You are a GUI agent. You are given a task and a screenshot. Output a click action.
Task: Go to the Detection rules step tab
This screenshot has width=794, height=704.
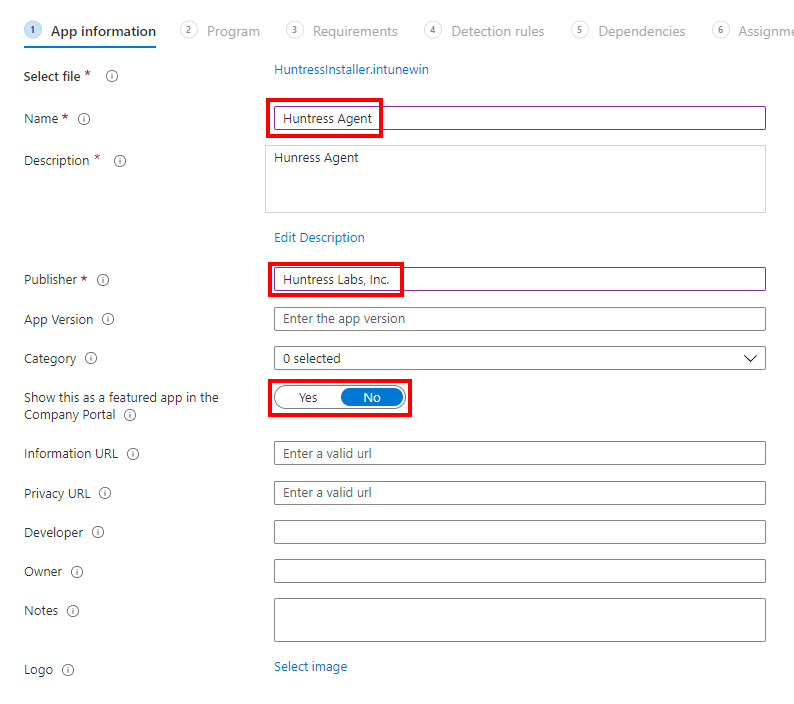(485, 31)
